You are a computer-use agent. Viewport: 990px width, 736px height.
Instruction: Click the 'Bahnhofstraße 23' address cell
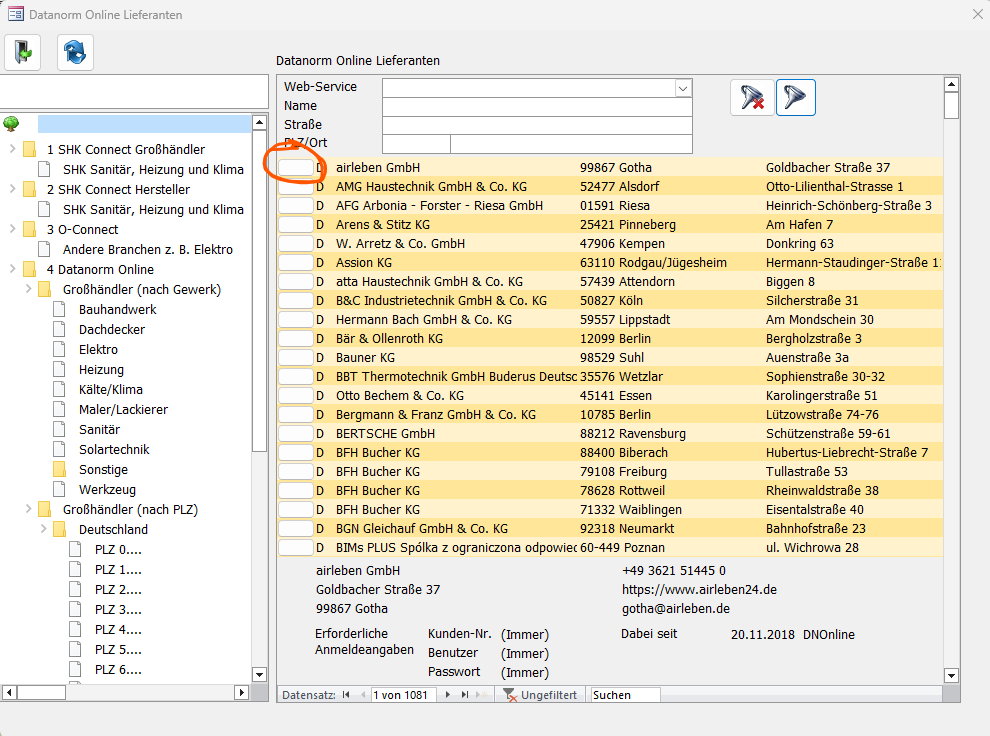[816, 528]
